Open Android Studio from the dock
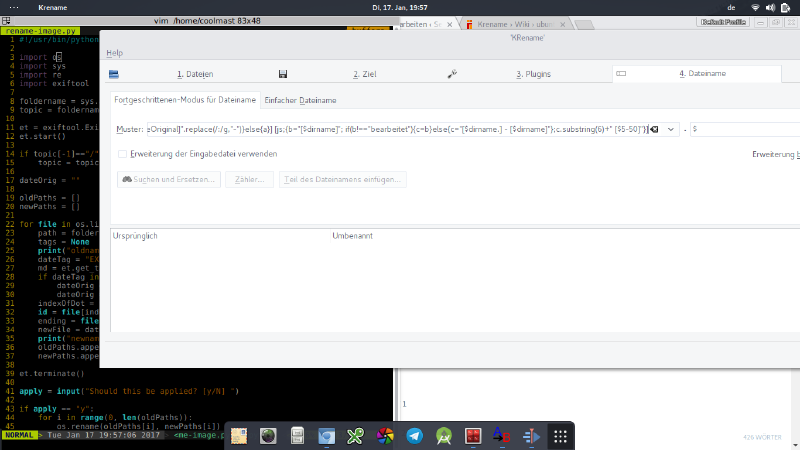The height and width of the screenshot is (450, 800). tap(444, 436)
